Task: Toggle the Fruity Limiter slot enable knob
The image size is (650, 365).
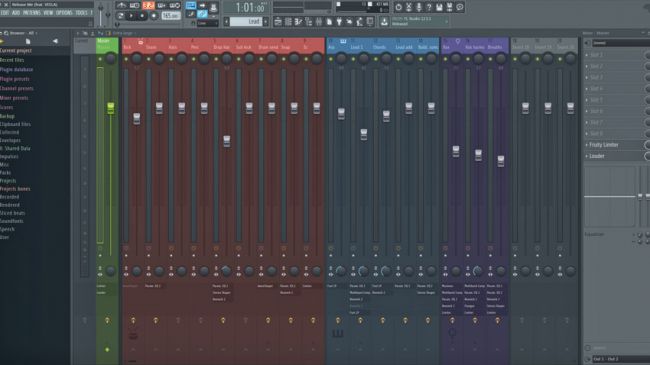Action: point(648,145)
